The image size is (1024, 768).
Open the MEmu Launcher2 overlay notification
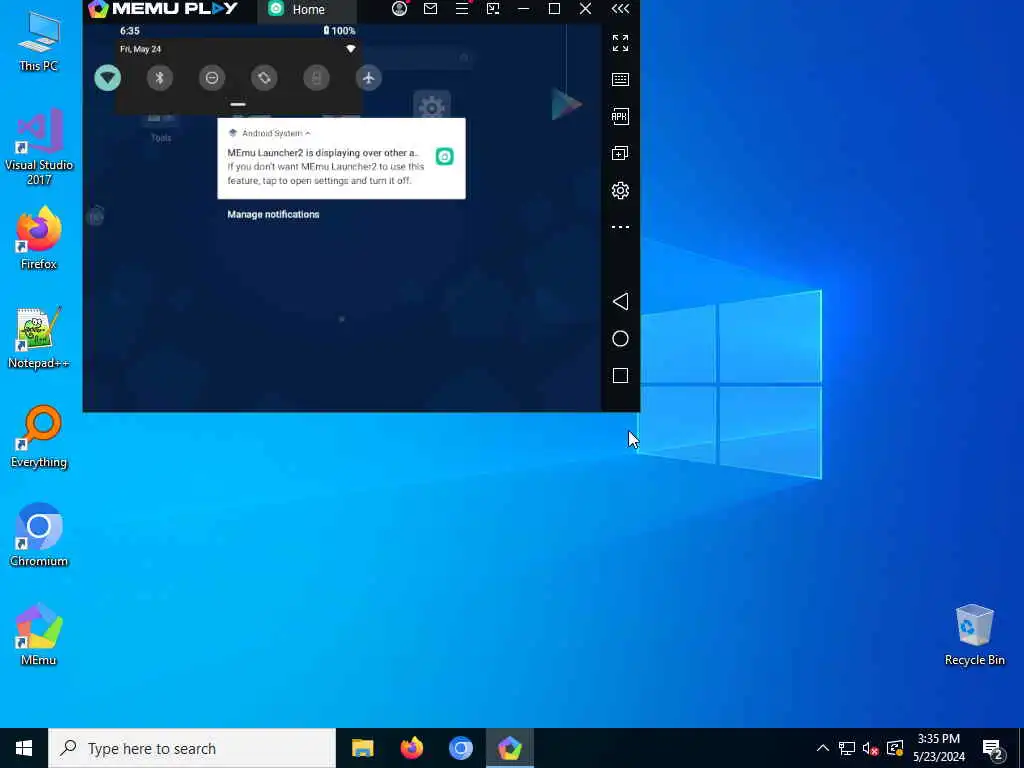(x=342, y=159)
